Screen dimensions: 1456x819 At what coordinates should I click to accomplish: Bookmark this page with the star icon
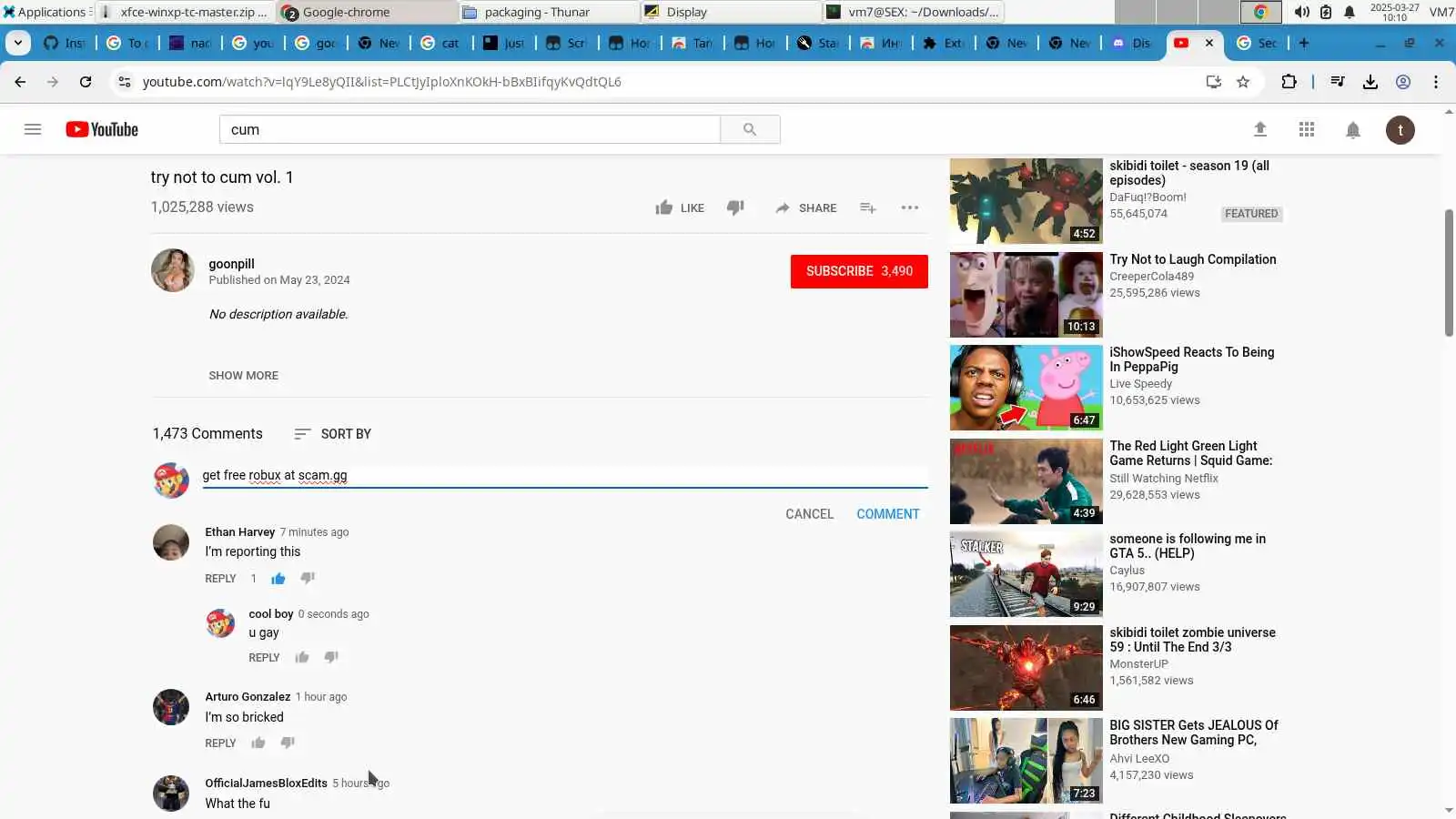[1243, 82]
